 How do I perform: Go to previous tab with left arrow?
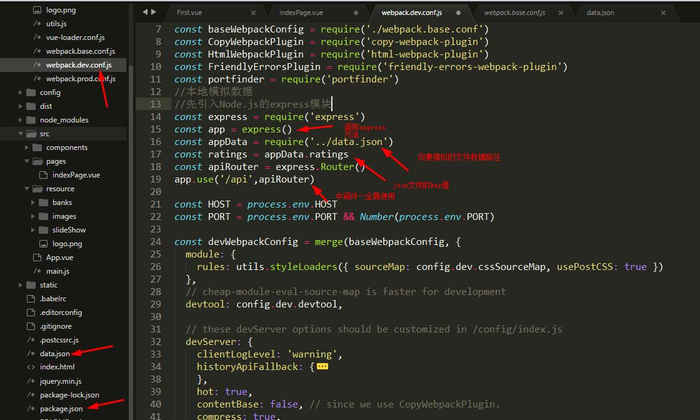[x=145, y=12]
